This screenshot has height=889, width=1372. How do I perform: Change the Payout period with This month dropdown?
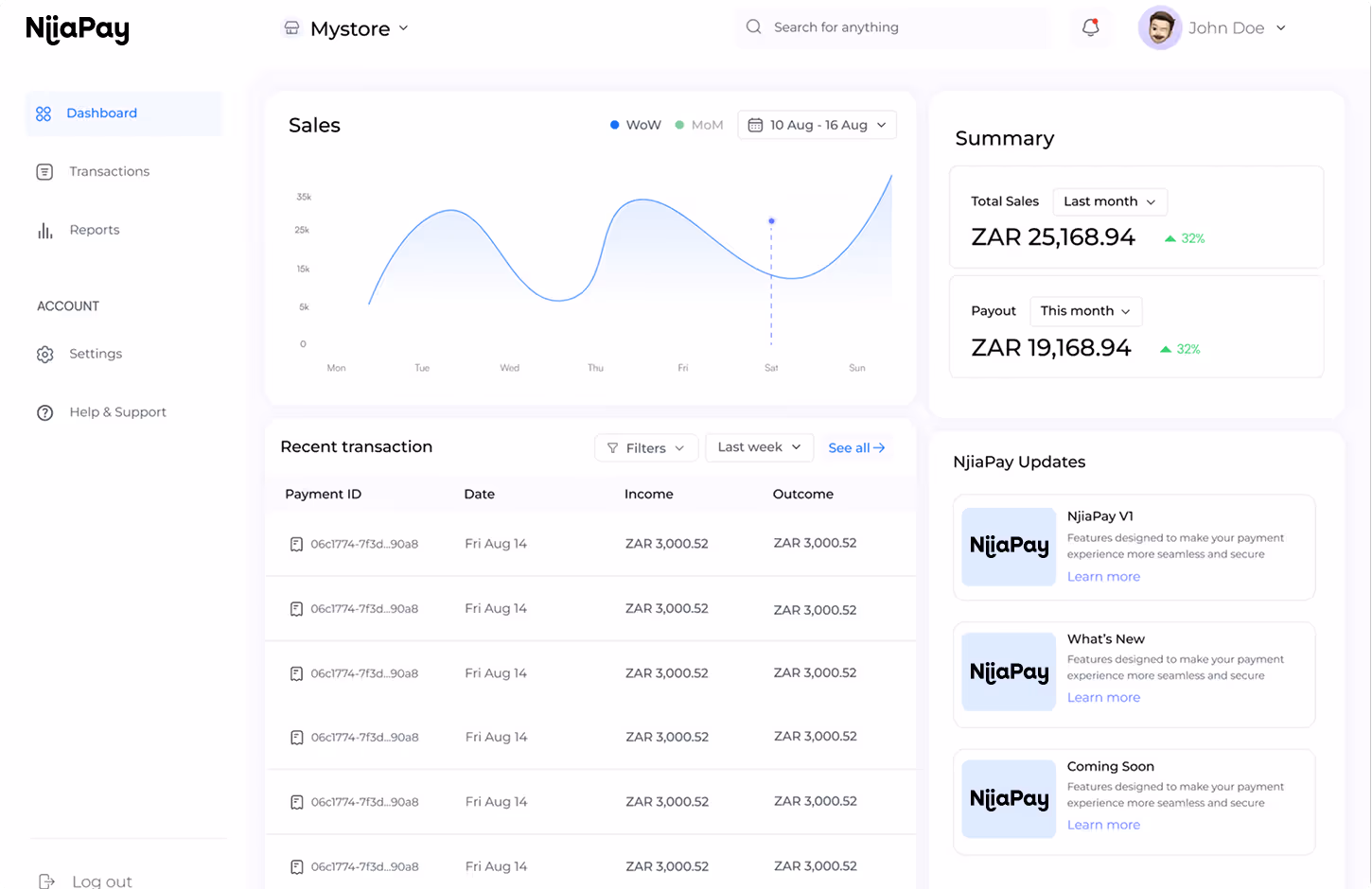(x=1085, y=311)
